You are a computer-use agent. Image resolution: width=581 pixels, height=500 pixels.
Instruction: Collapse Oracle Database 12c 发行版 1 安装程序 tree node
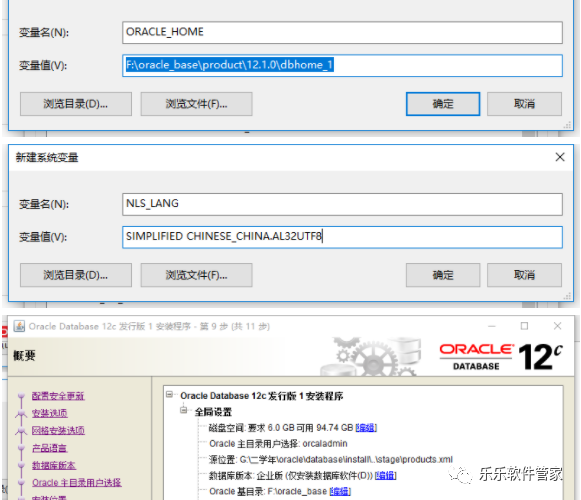click(x=169, y=394)
